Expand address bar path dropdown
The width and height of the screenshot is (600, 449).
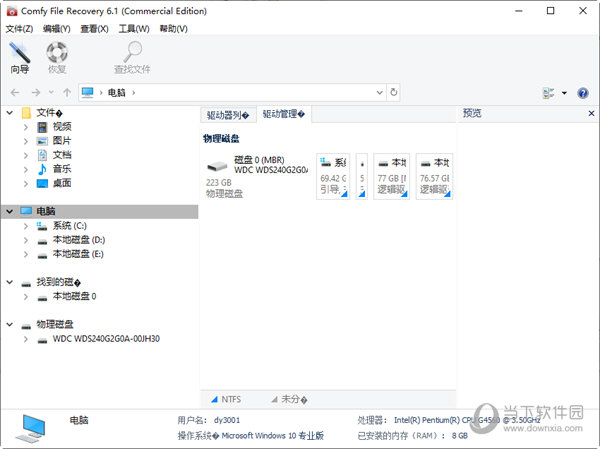tap(380, 93)
